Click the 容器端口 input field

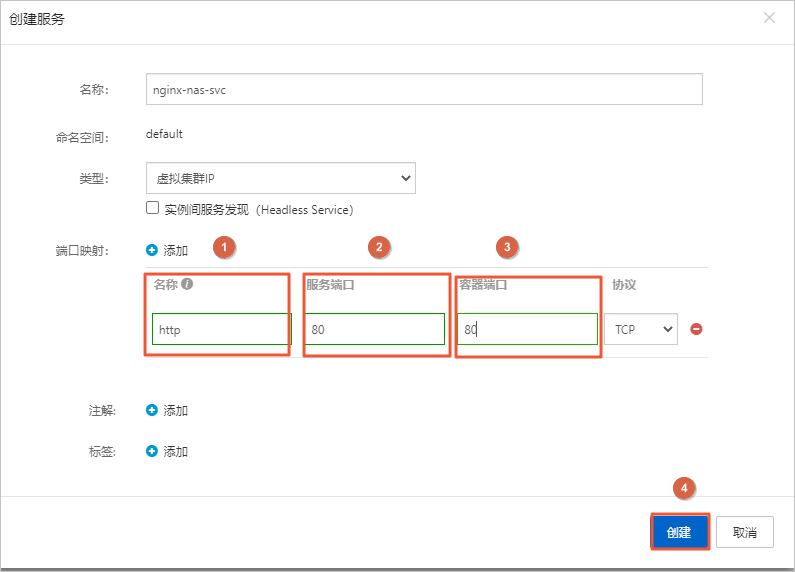527,329
